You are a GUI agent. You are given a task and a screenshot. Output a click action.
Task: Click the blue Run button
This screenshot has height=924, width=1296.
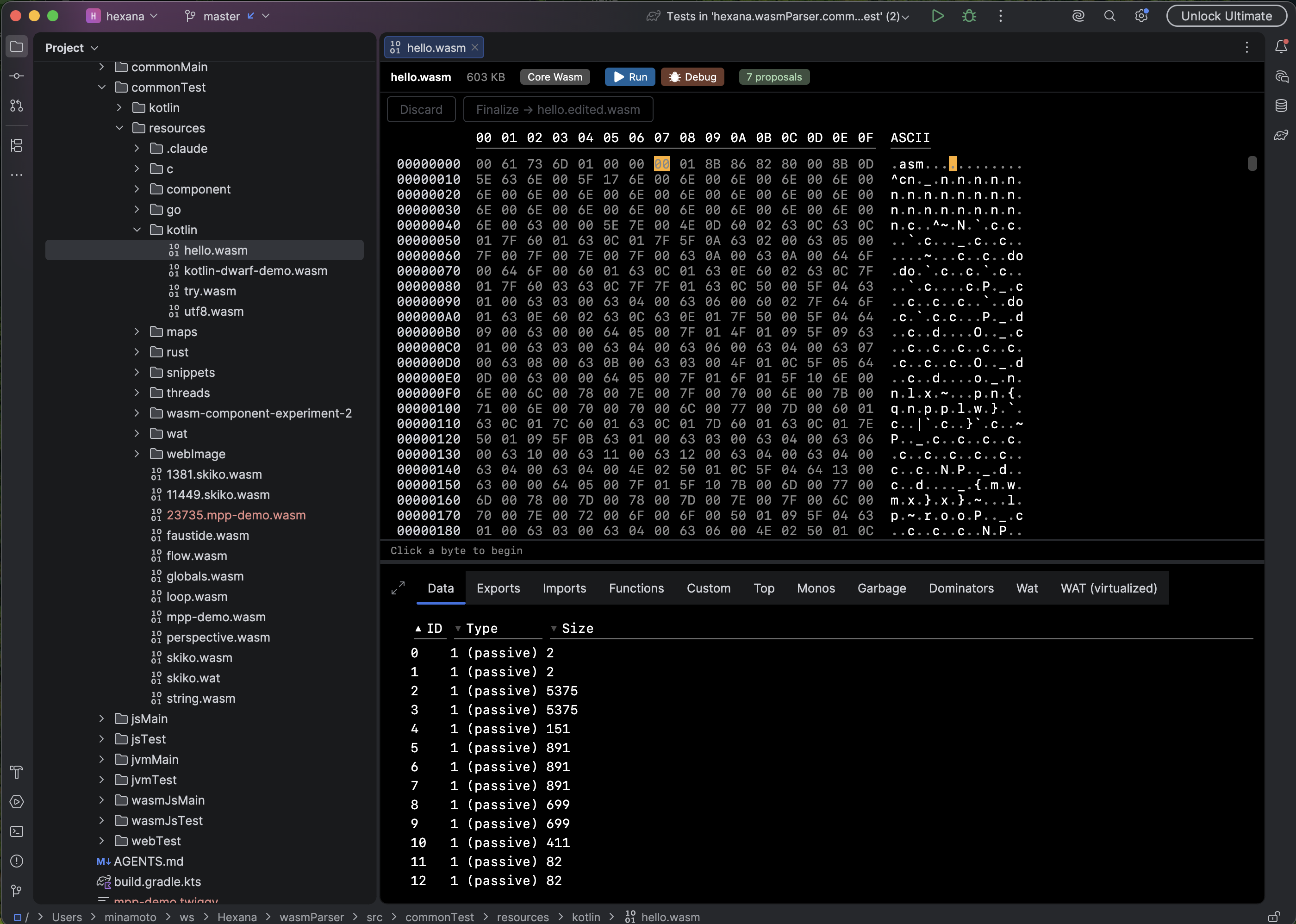click(x=630, y=77)
